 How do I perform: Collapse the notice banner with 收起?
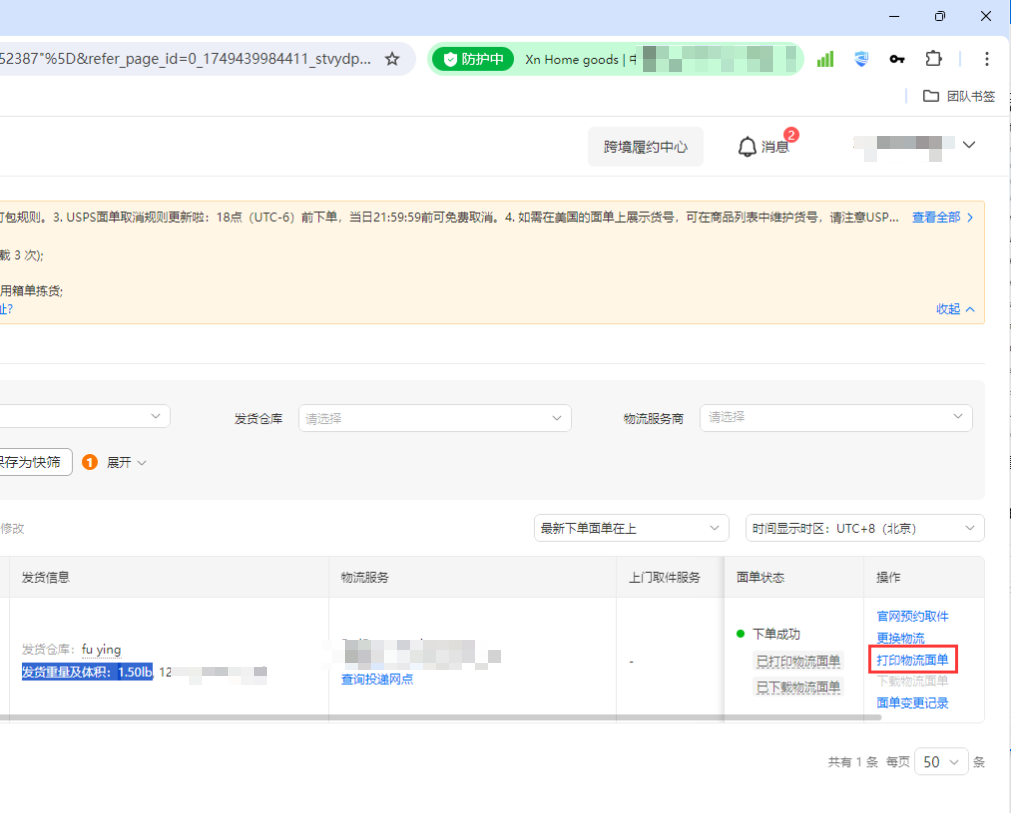pos(954,309)
